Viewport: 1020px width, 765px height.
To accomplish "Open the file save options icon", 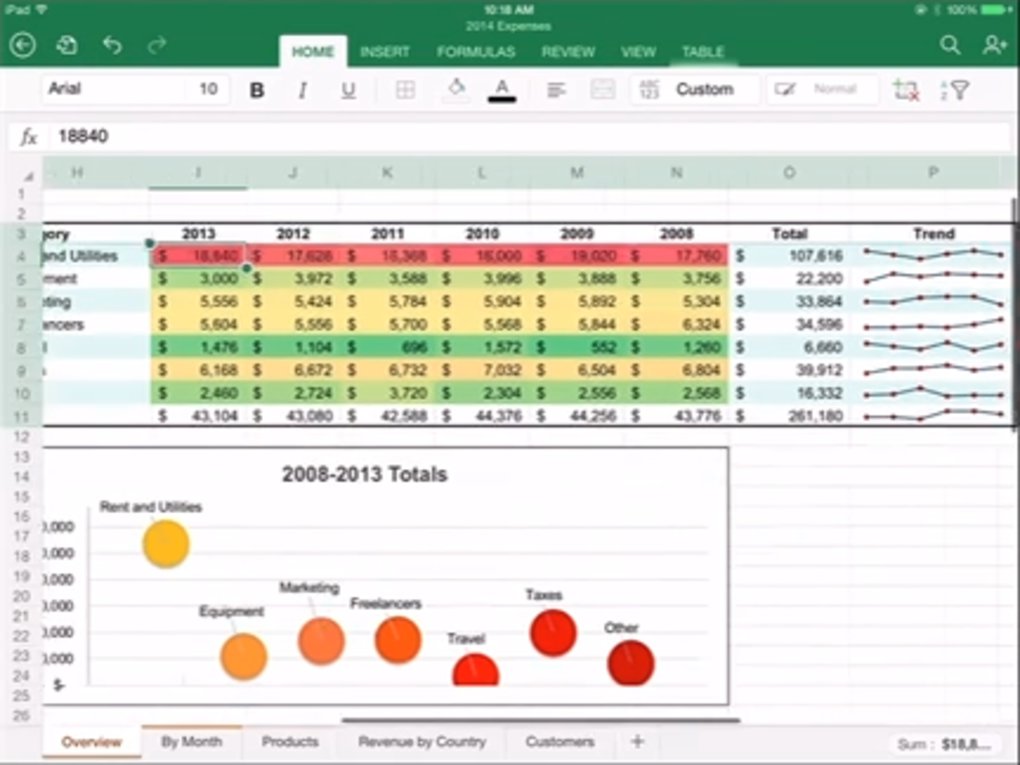I will (67, 46).
